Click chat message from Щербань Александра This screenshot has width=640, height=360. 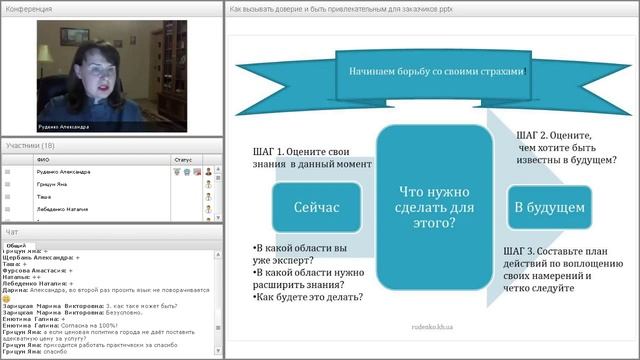click(x=41, y=258)
